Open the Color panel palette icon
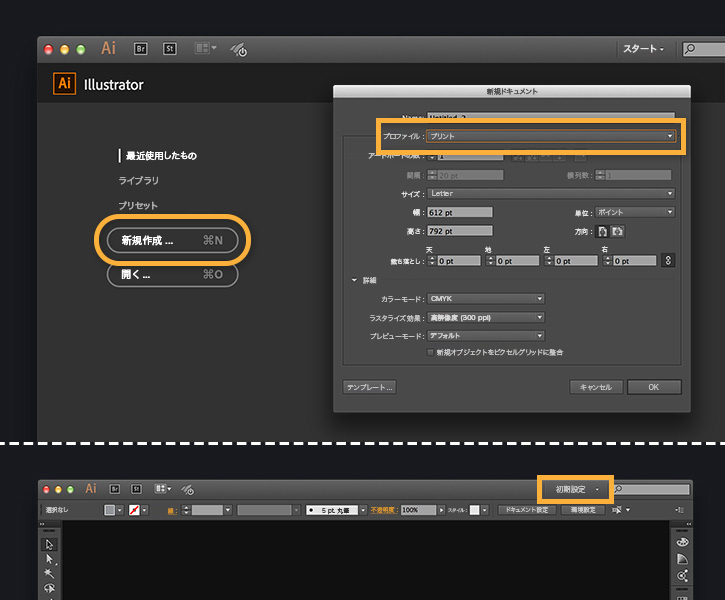 (682, 542)
